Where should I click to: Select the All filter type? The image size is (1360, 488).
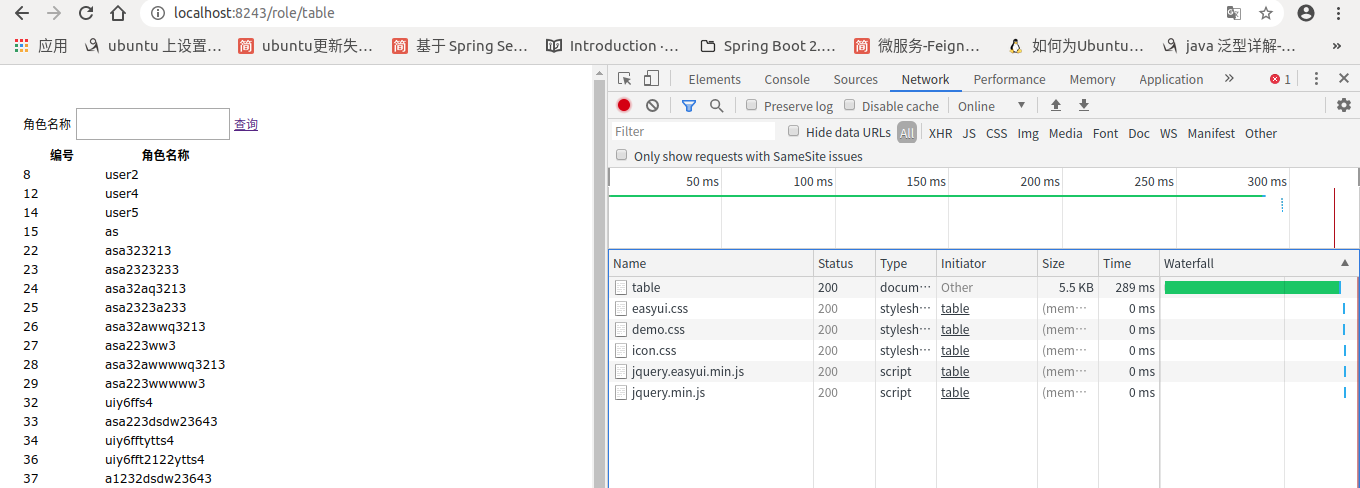[907, 133]
